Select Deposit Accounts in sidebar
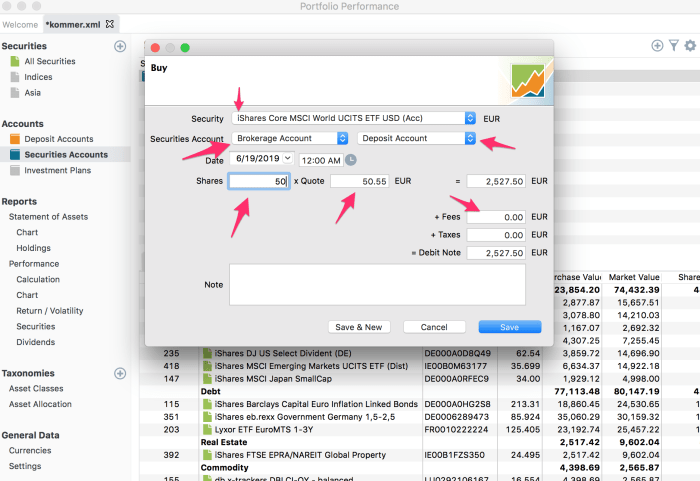 click(58, 139)
